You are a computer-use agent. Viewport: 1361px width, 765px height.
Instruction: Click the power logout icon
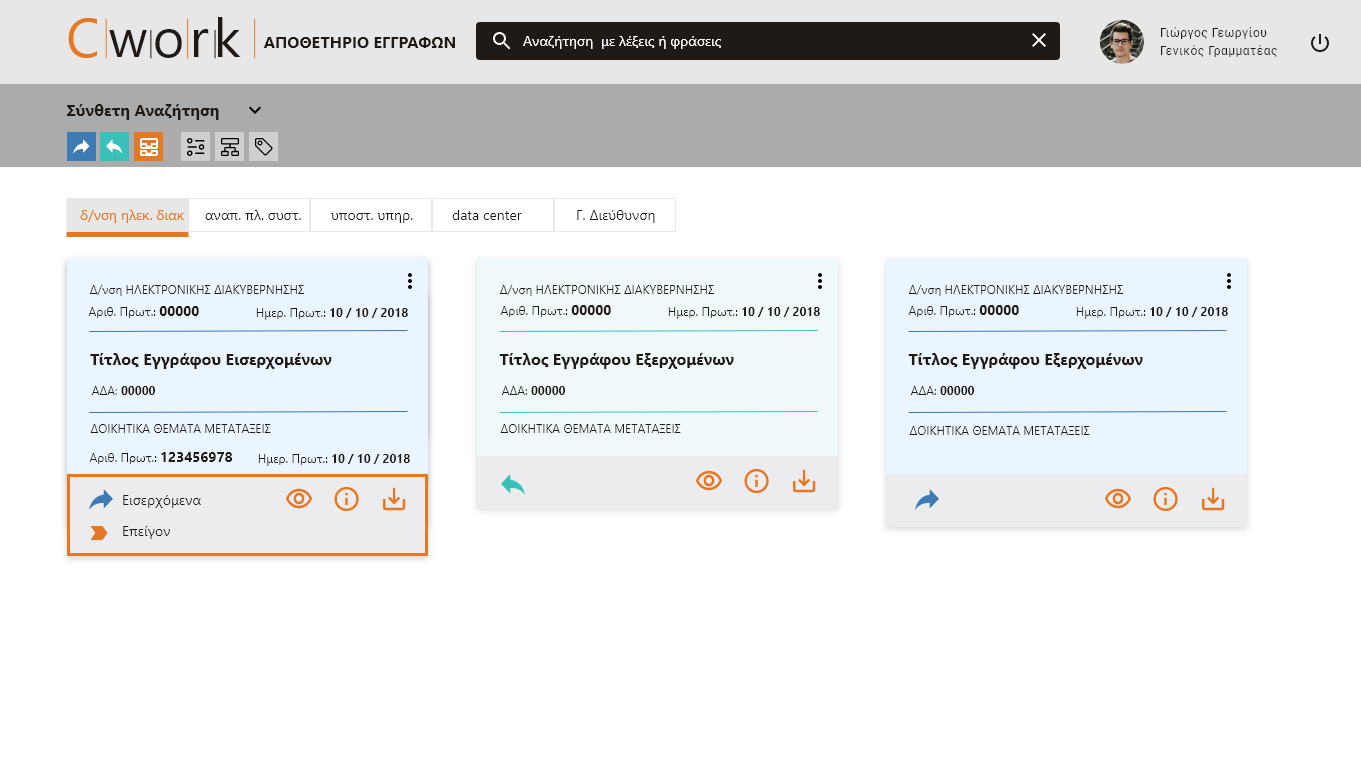pos(1320,43)
